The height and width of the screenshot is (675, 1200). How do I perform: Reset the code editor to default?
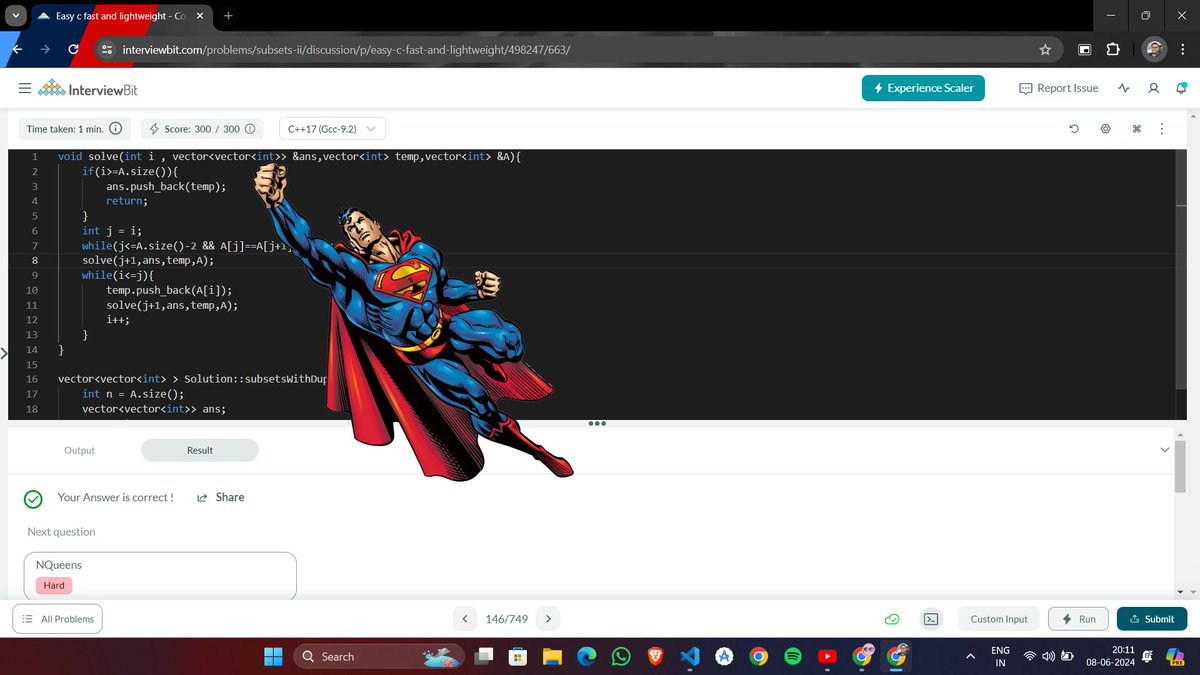pos(1073,129)
